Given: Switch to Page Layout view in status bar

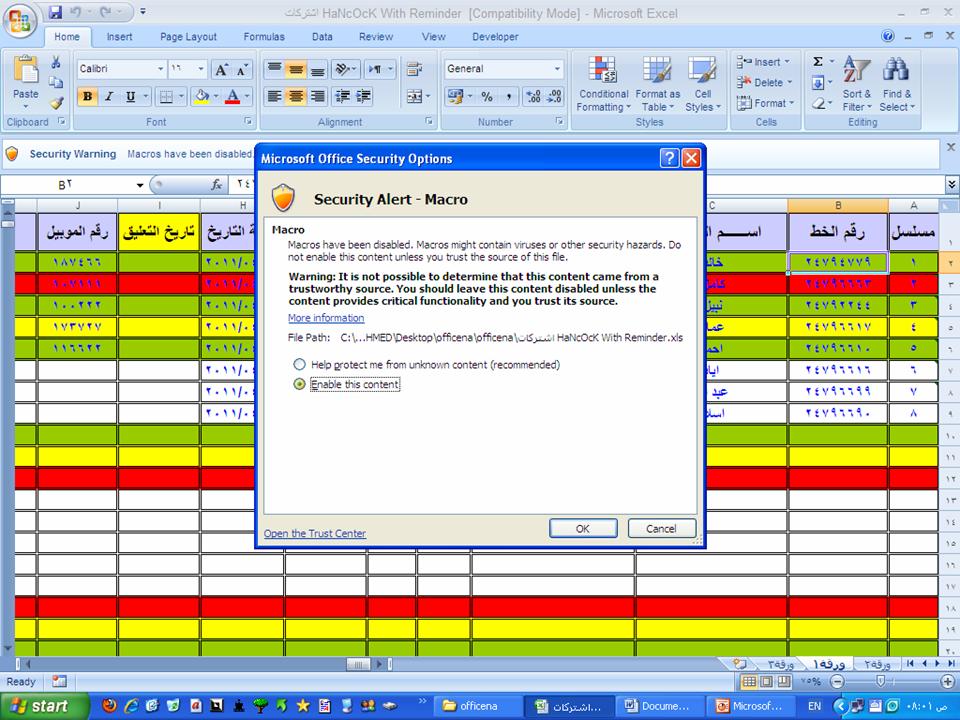Looking at the screenshot, I should click(x=767, y=681).
